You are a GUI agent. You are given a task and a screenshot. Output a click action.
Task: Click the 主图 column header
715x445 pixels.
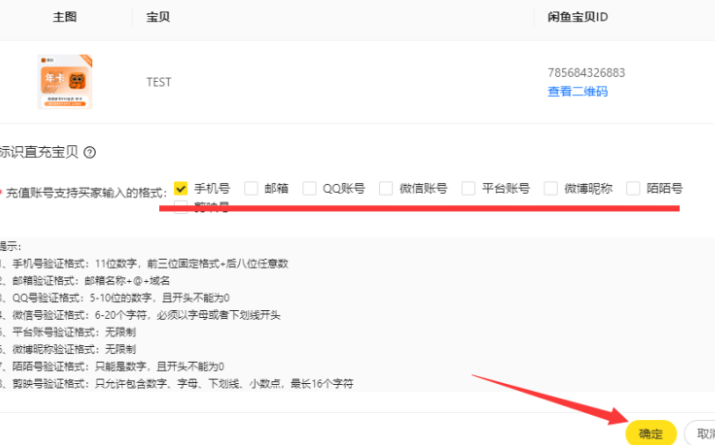click(65, 18)
